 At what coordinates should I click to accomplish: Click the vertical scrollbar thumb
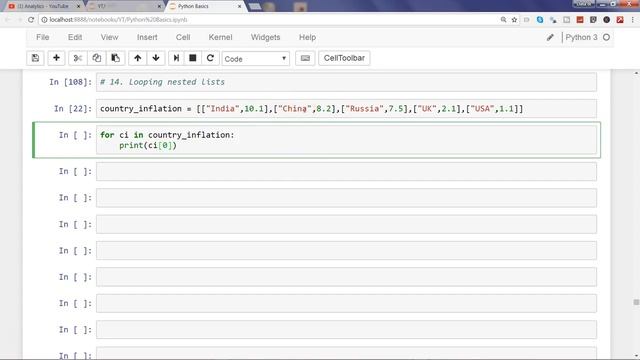pos(636,302)
